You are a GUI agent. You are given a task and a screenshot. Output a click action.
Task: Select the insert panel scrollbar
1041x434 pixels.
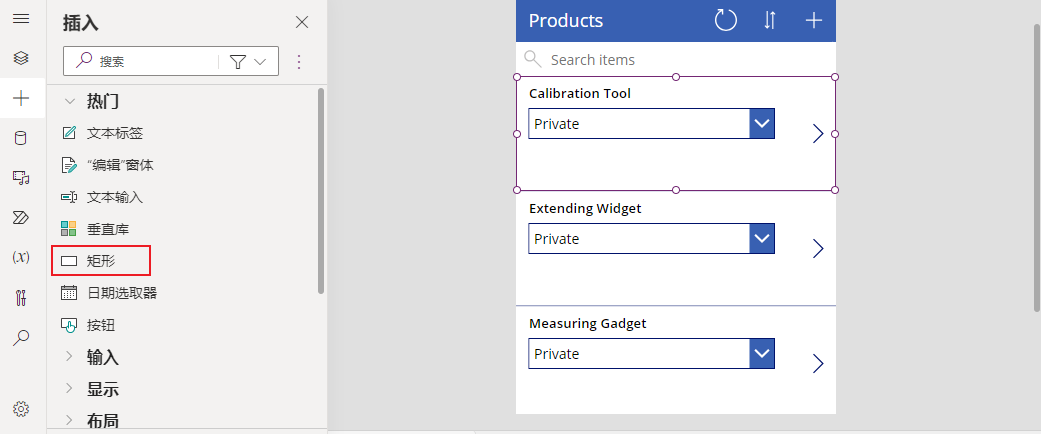[321, 190]
